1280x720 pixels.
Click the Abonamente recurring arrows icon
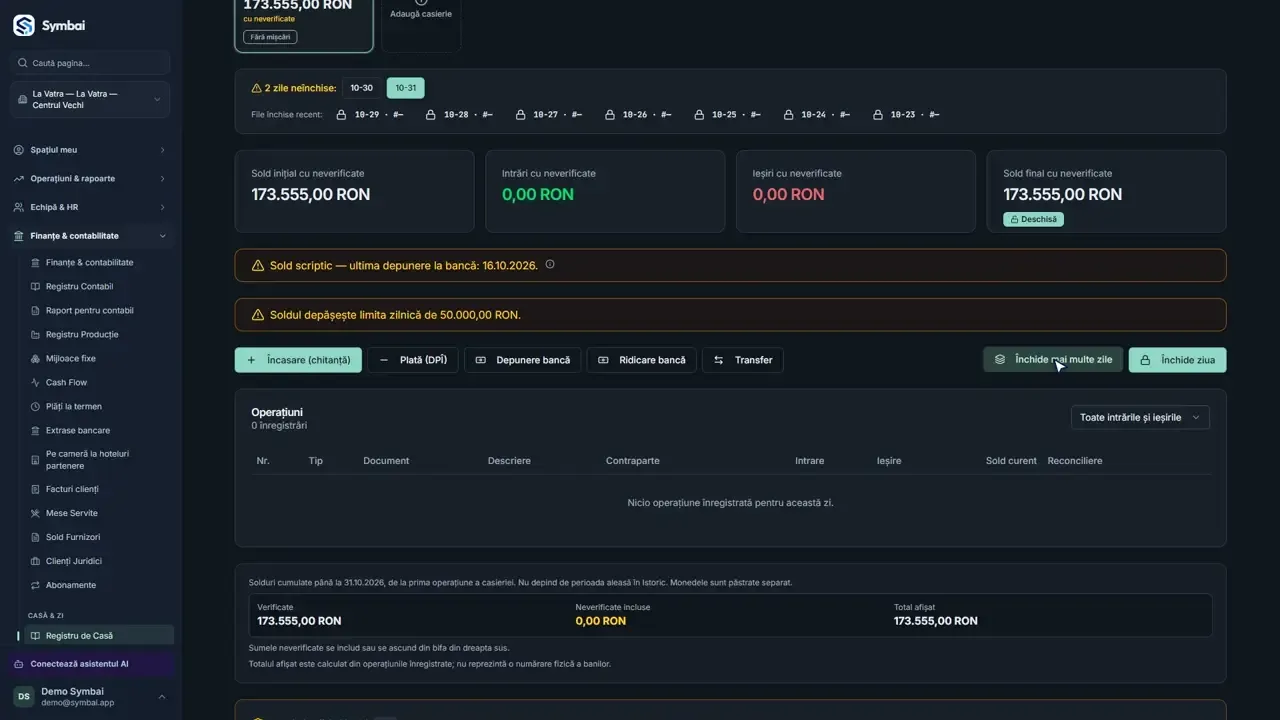(x=36, y=585)
